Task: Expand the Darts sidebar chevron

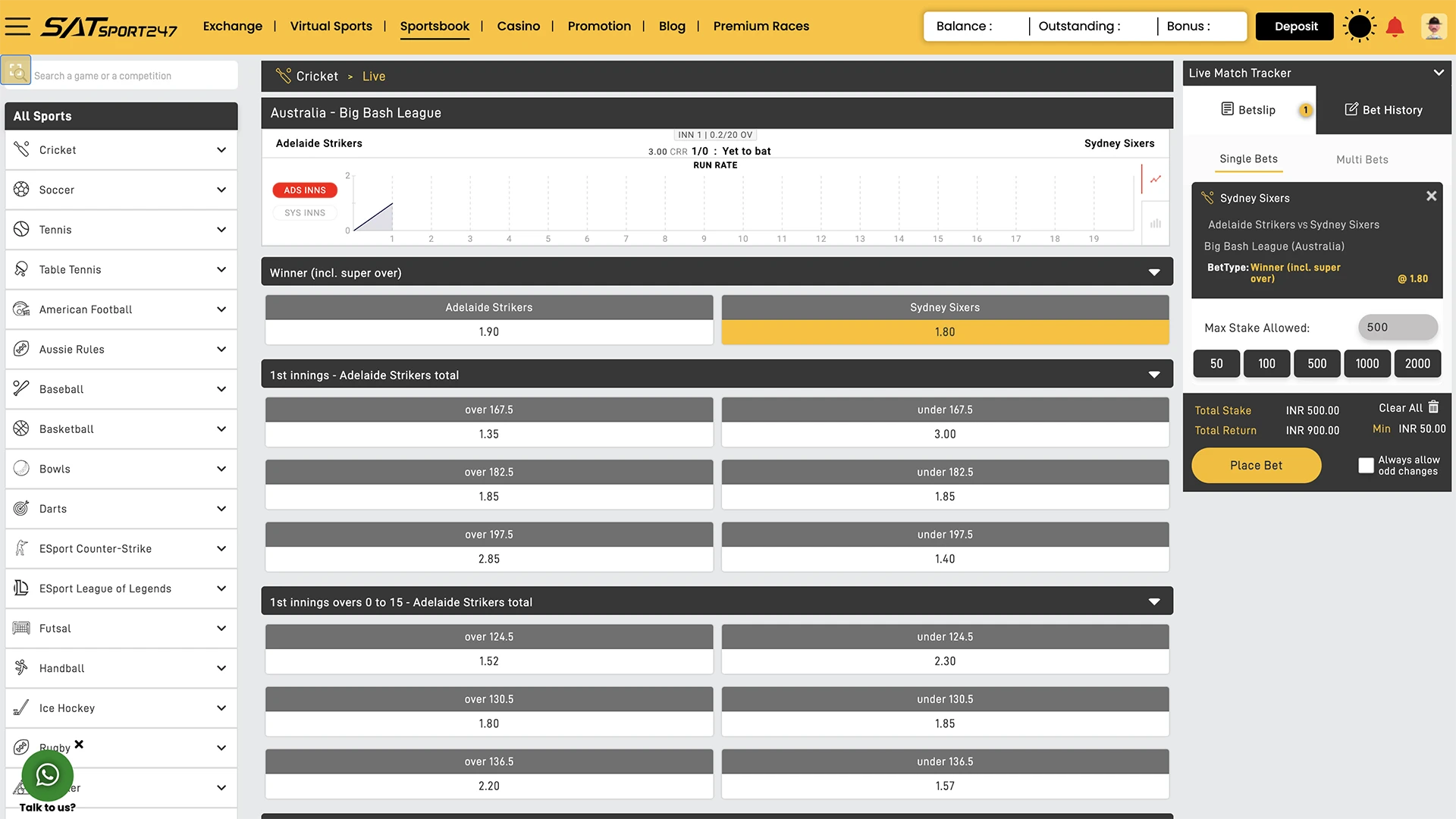Action: click(x=221, y=509)
